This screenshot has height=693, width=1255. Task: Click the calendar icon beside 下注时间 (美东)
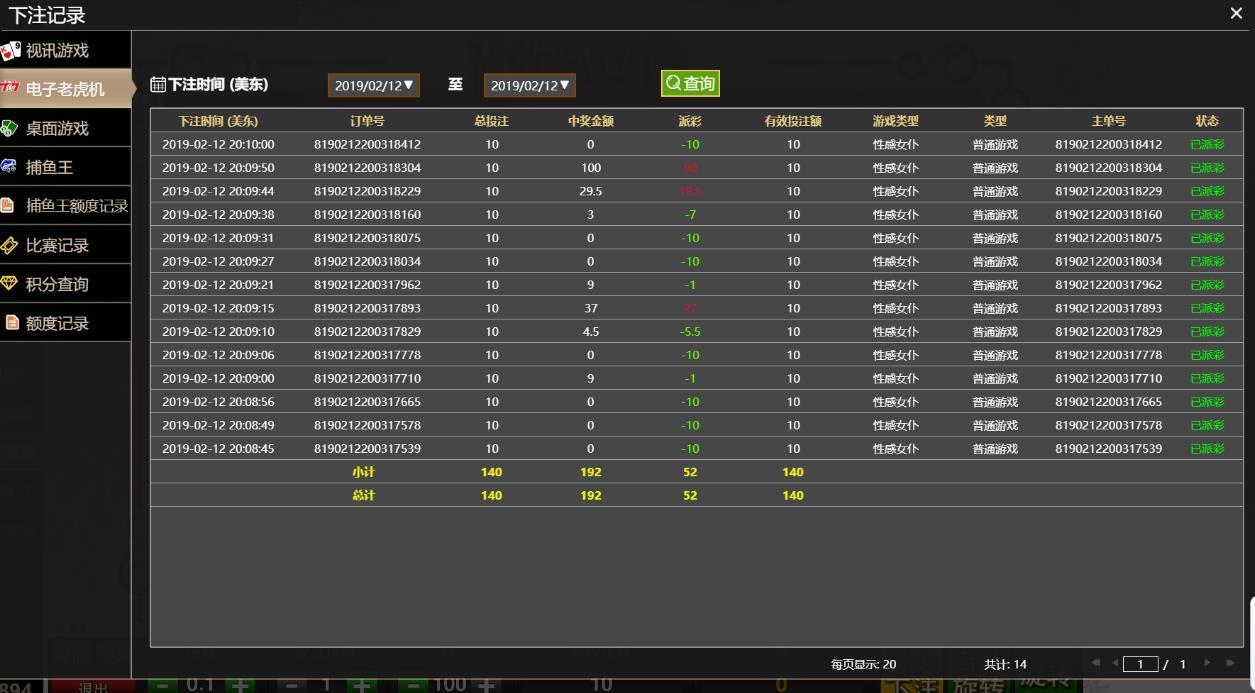tap(158, 85)
